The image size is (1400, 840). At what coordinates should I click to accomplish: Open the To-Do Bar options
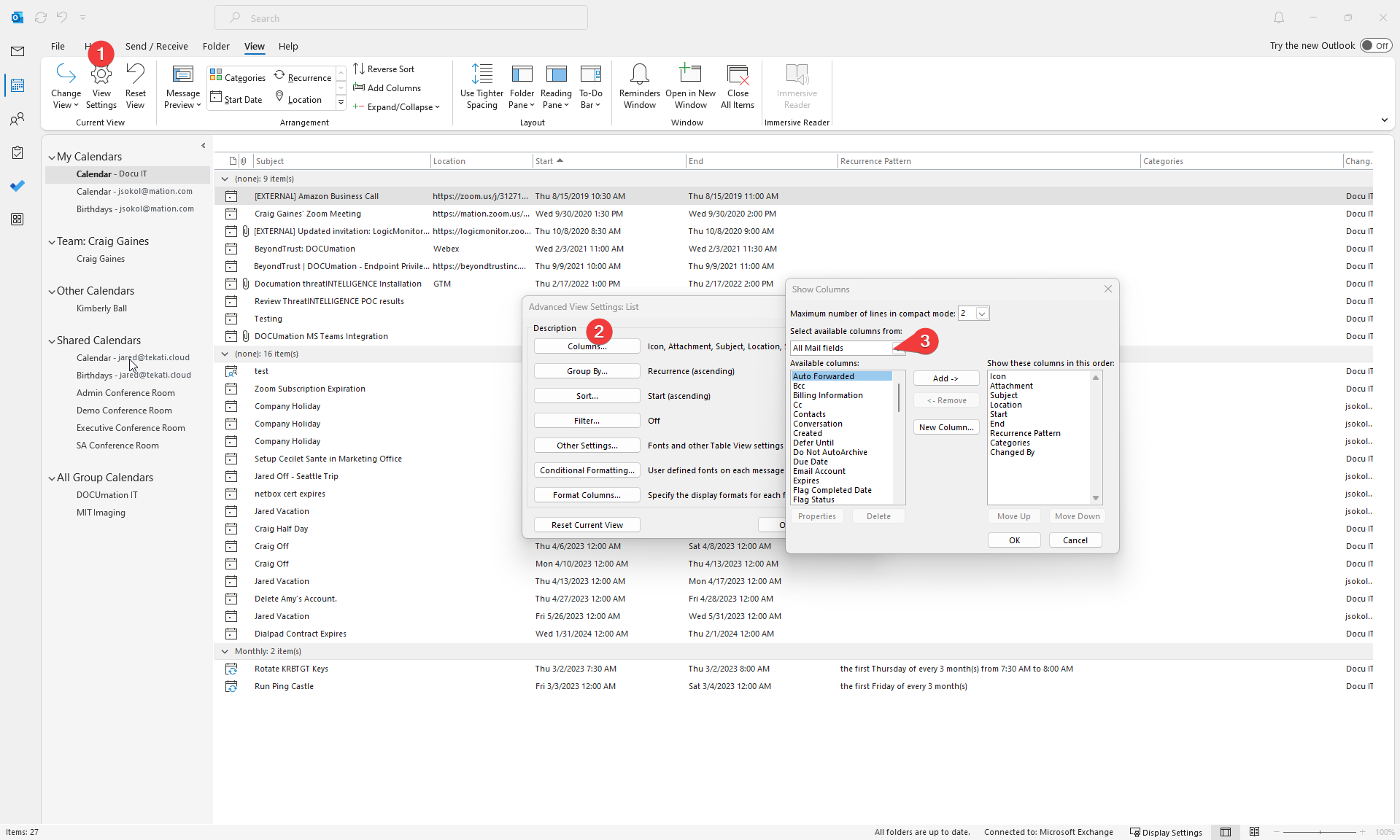(591, 87)
